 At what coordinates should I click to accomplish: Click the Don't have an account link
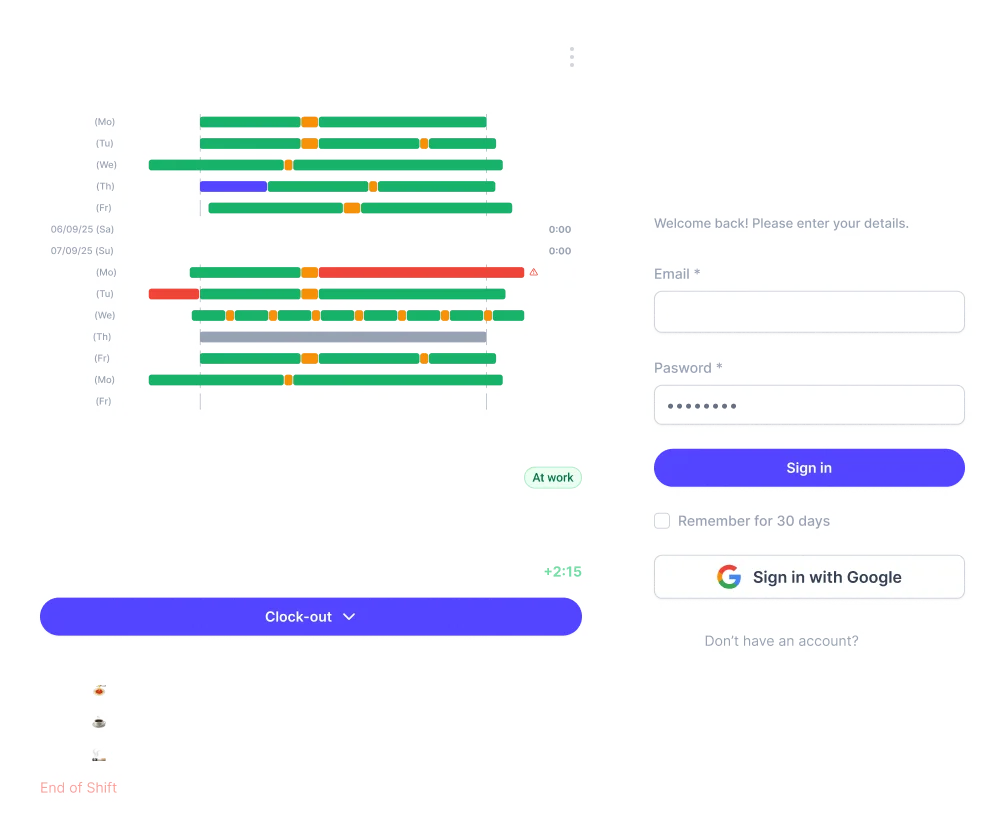point(781,641)
